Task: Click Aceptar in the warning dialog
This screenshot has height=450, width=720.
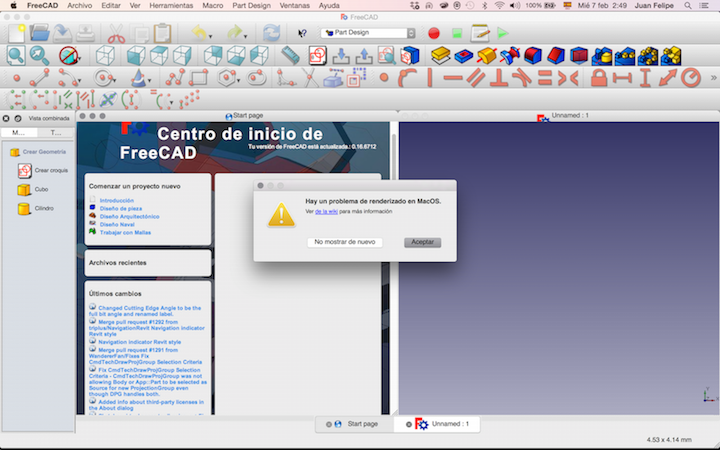Action: click(422, 242)
